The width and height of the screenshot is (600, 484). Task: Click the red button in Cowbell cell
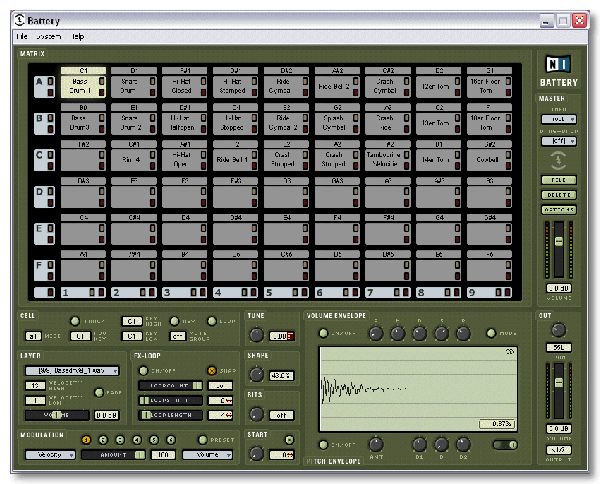pos(508,166)
